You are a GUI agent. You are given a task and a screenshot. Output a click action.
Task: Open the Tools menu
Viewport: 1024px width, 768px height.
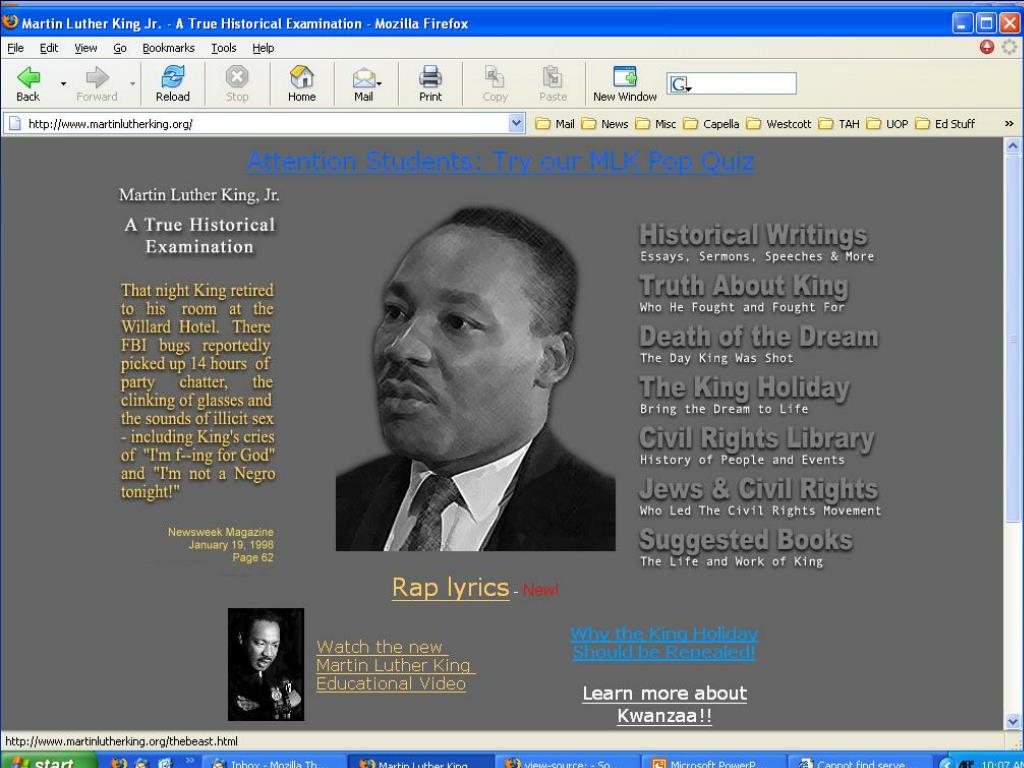pos(223,48)
